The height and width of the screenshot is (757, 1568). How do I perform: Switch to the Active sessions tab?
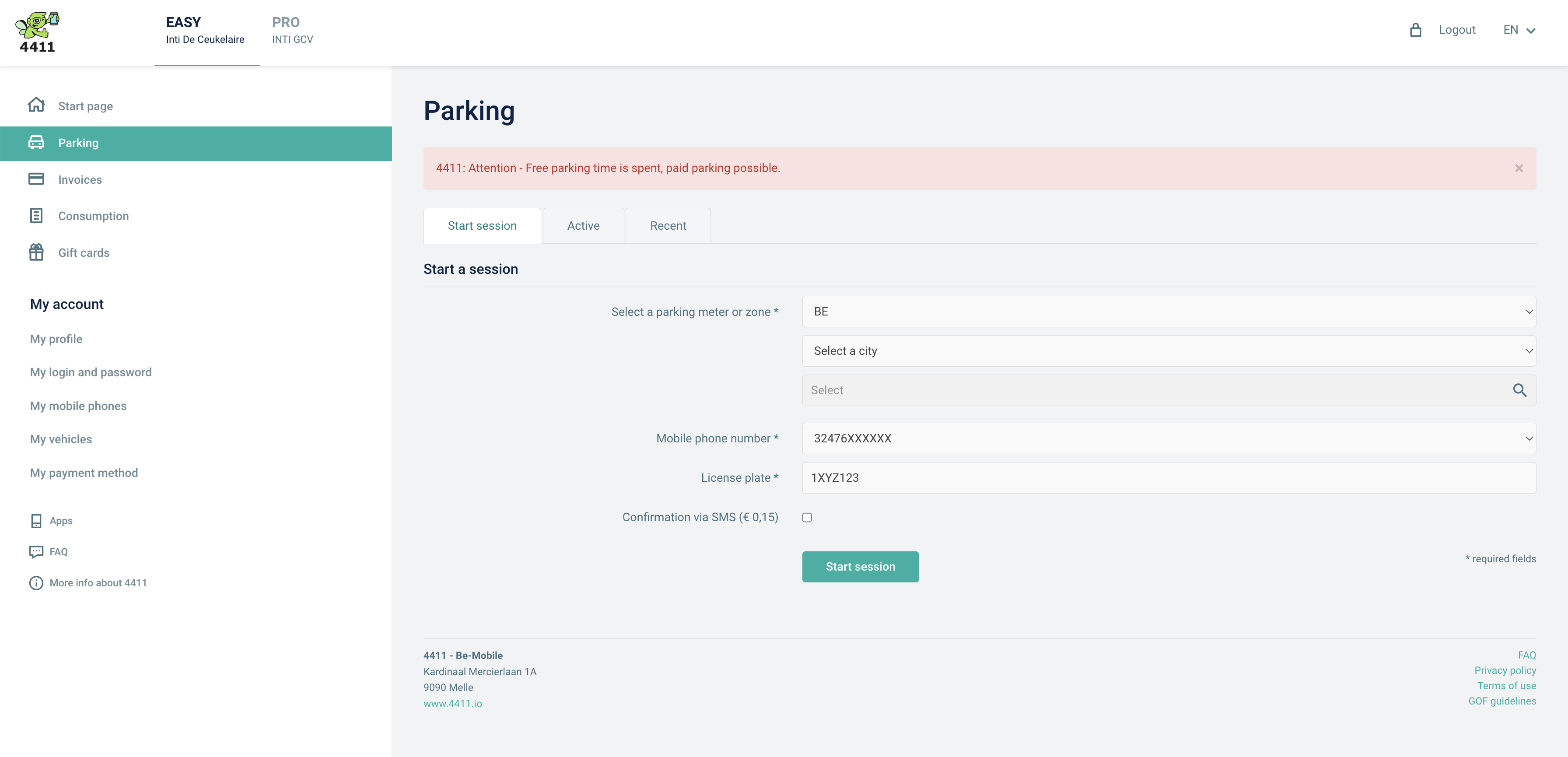coord(583,226)
